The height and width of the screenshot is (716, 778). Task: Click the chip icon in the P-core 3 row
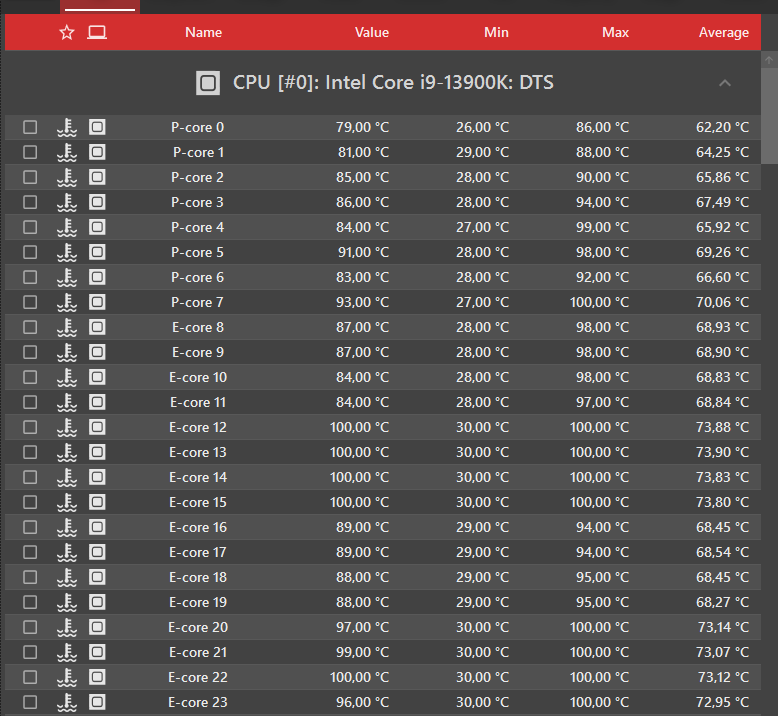[97, 202]
